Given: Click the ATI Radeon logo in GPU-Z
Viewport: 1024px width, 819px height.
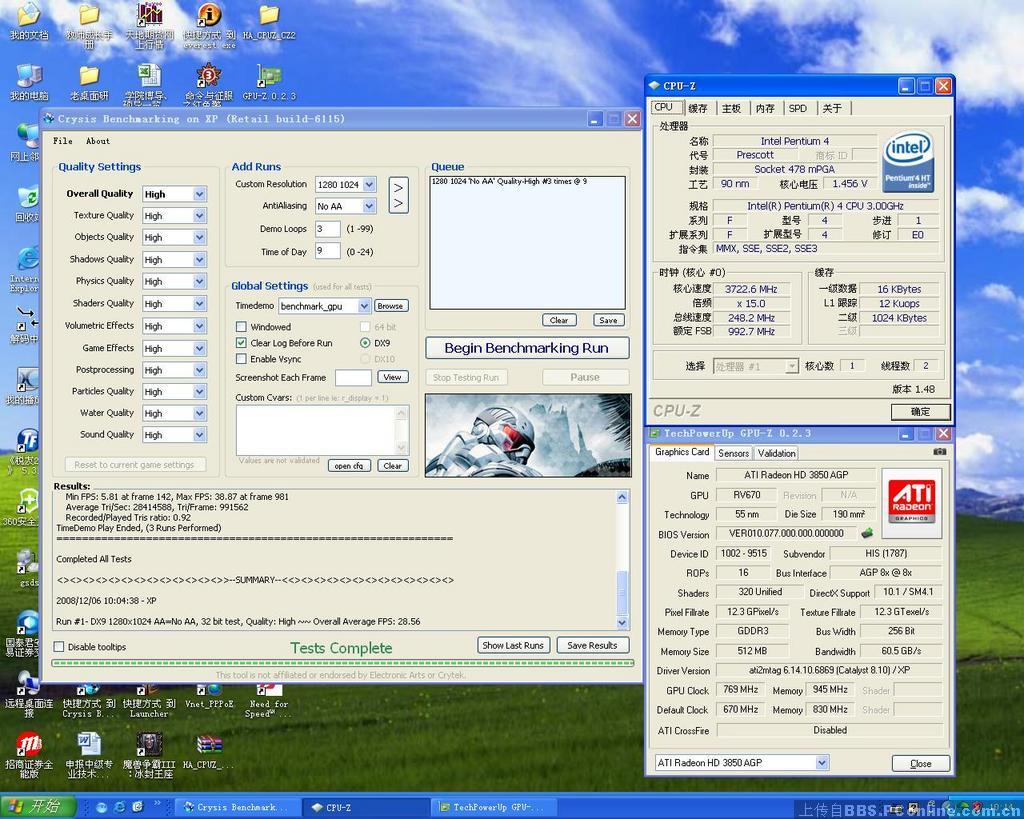Looking at the screenshot, I should tap(911, 503).
